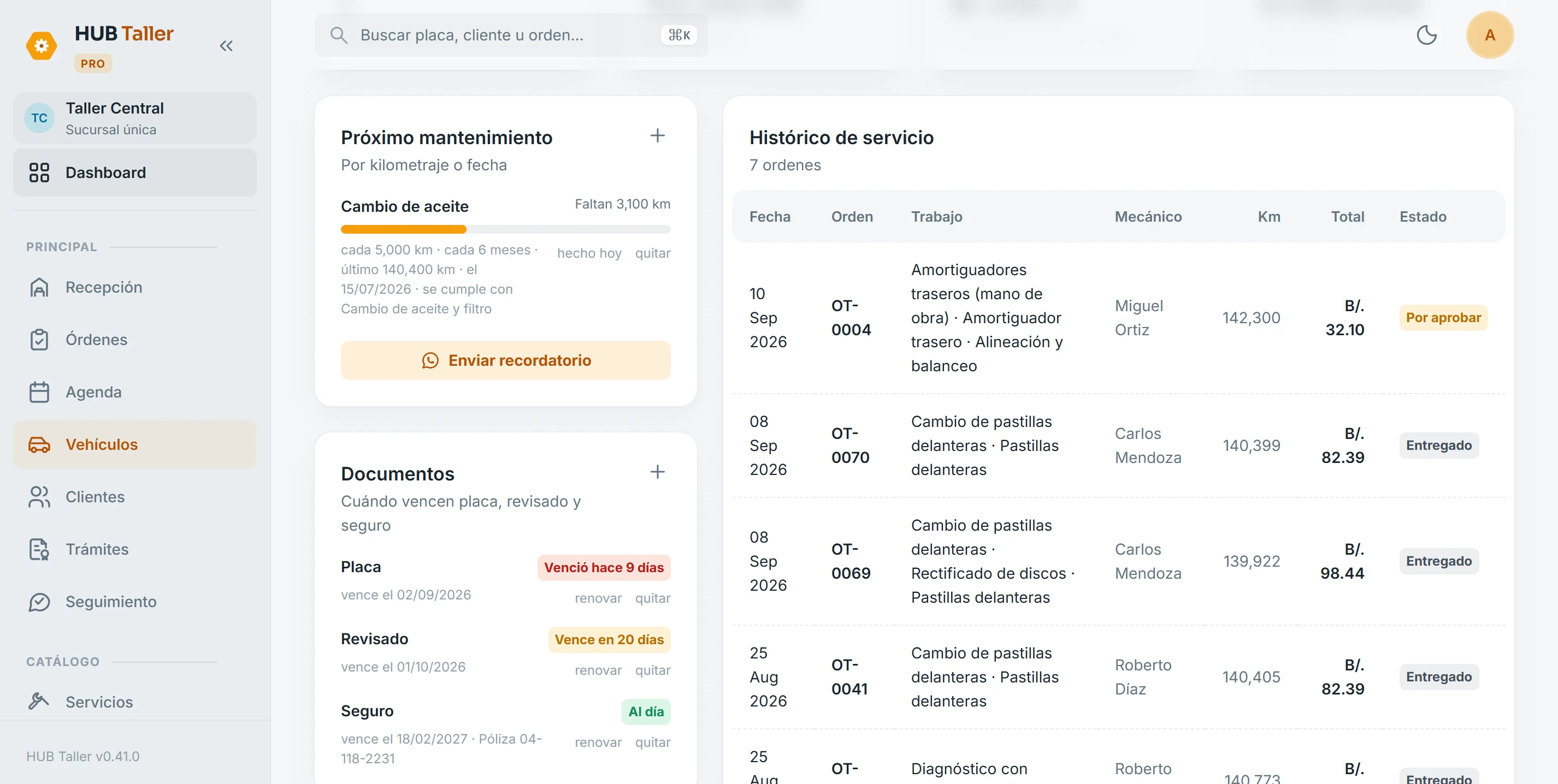
Task: Go to Recepción in the sidebar
Action: pos(135,287)
